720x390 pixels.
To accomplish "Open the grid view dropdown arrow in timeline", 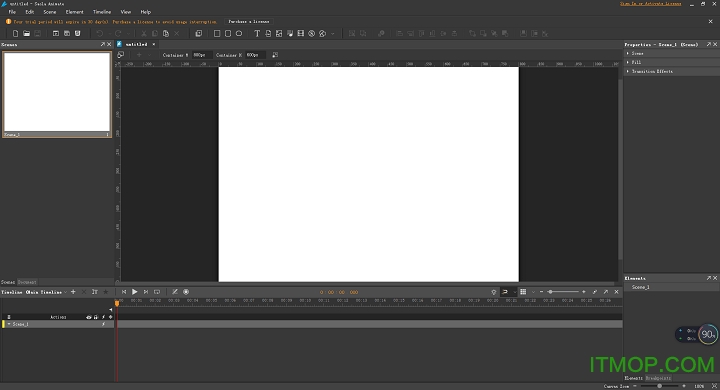I will tap(533, 292).
